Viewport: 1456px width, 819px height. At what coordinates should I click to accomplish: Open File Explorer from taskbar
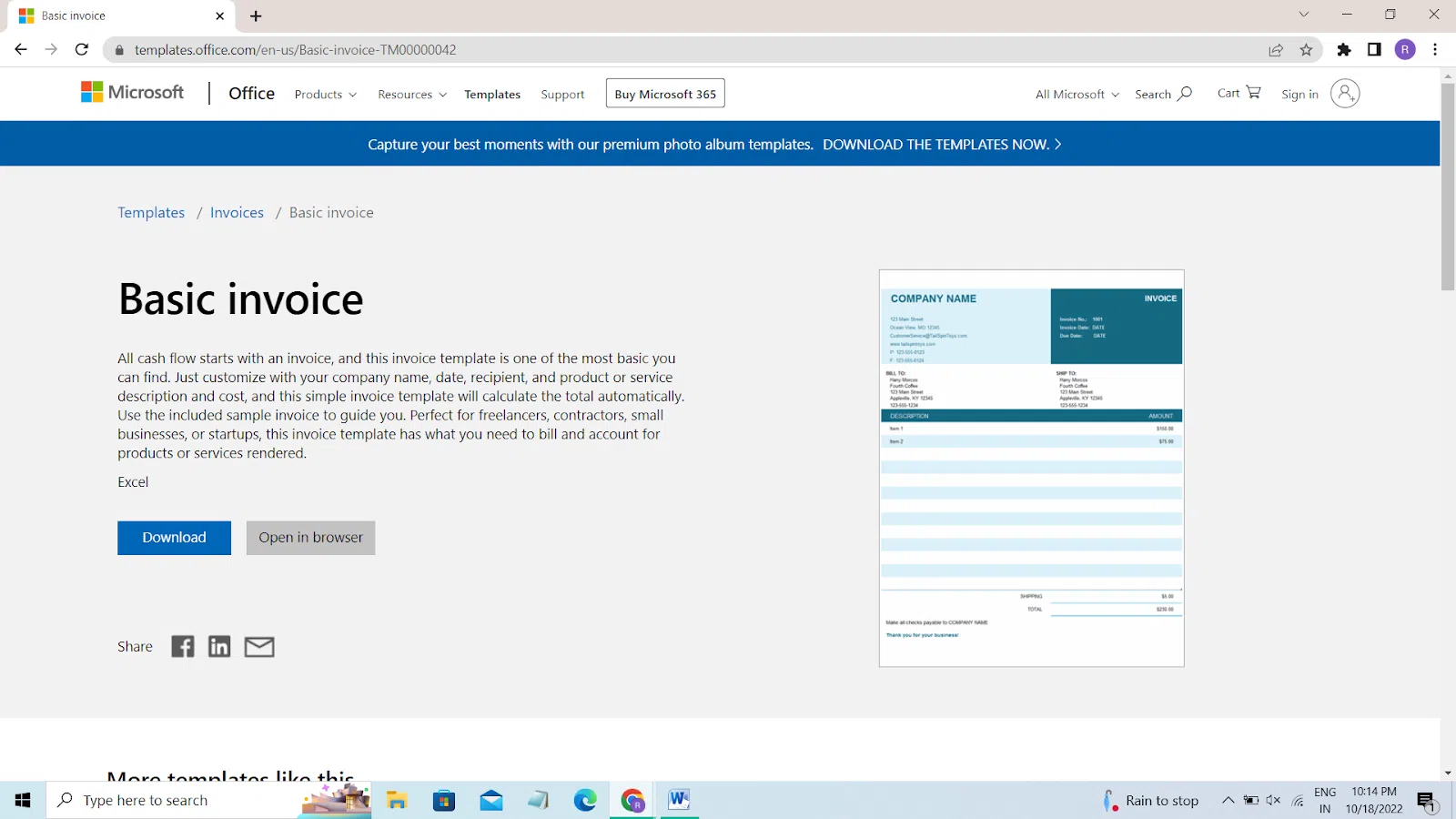pyautogui.click(x=397, y=800)
